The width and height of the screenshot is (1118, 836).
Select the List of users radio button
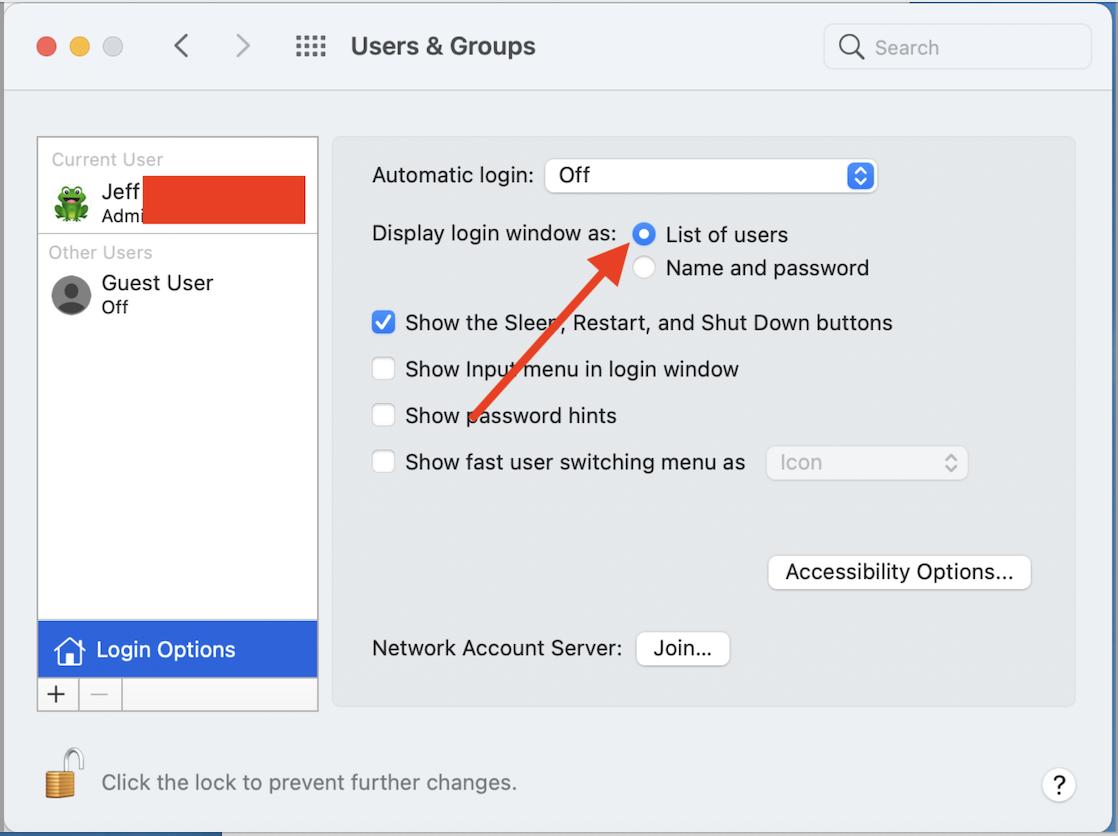point(645,235)
